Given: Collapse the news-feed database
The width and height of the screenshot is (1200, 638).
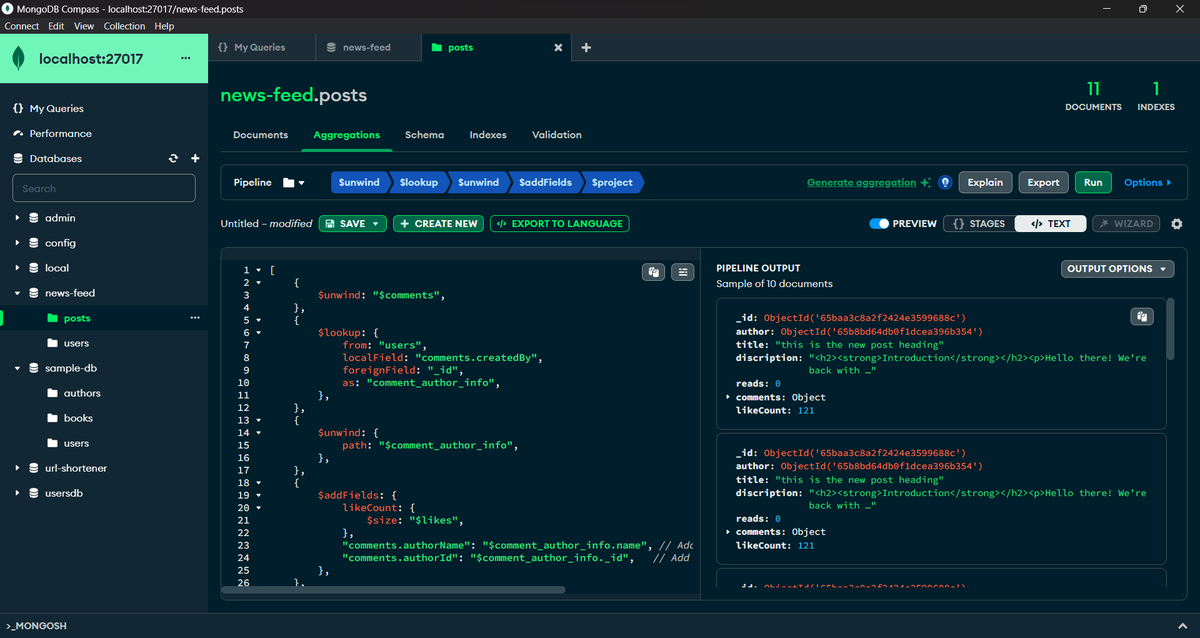Looking at the screenshot, I should click(x=17, y=293).
